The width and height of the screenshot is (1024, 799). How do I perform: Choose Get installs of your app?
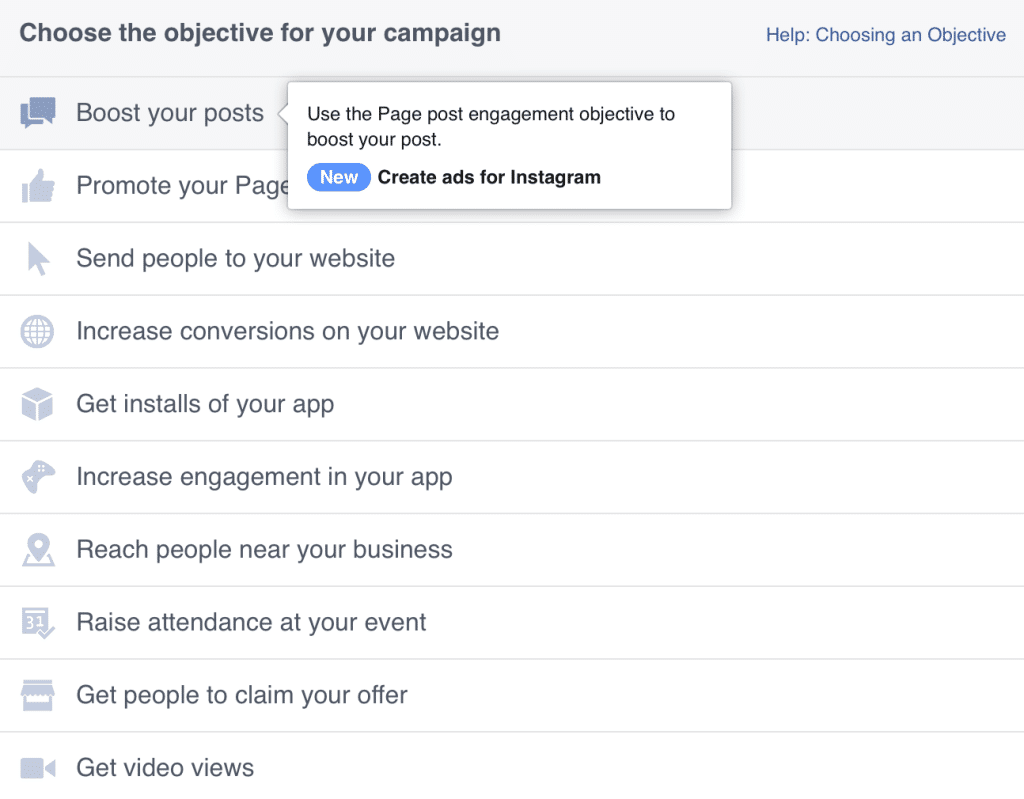(x=205, y=405)
